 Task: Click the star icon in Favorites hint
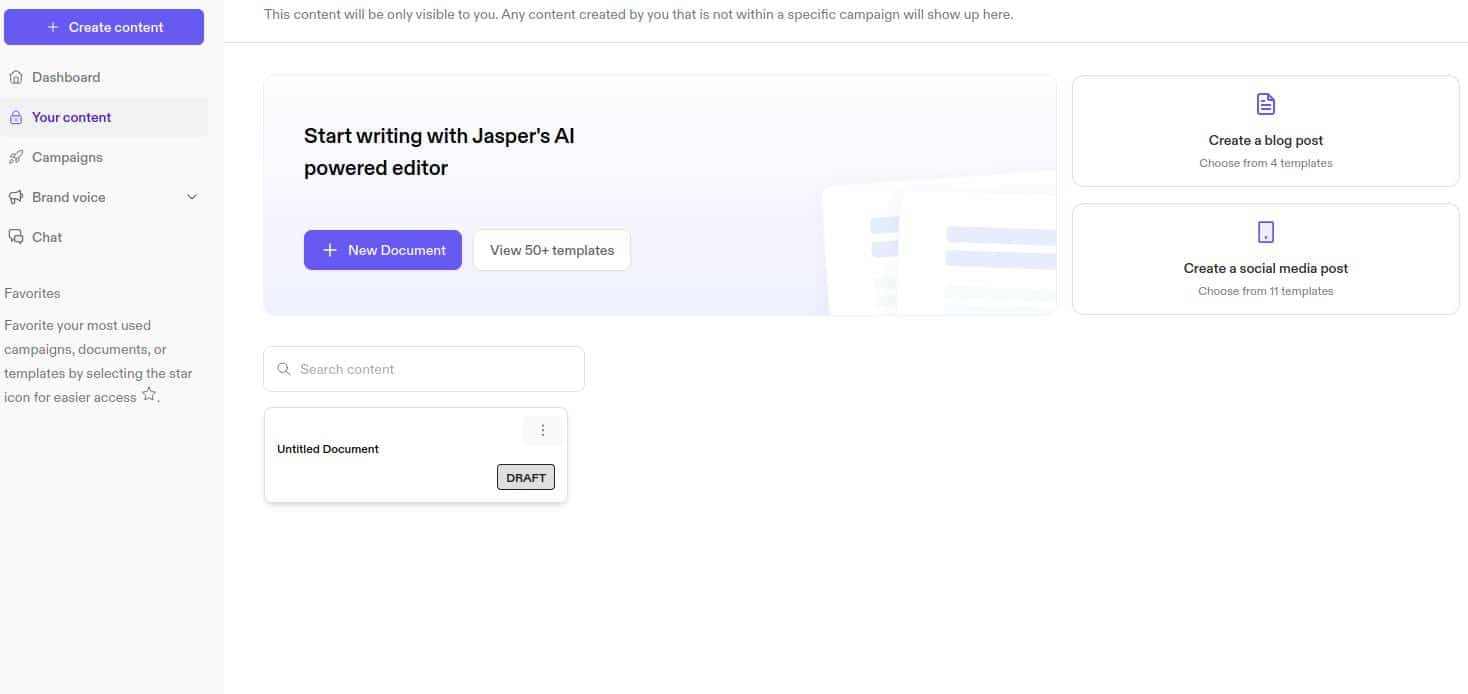click(x=149, y=395)
